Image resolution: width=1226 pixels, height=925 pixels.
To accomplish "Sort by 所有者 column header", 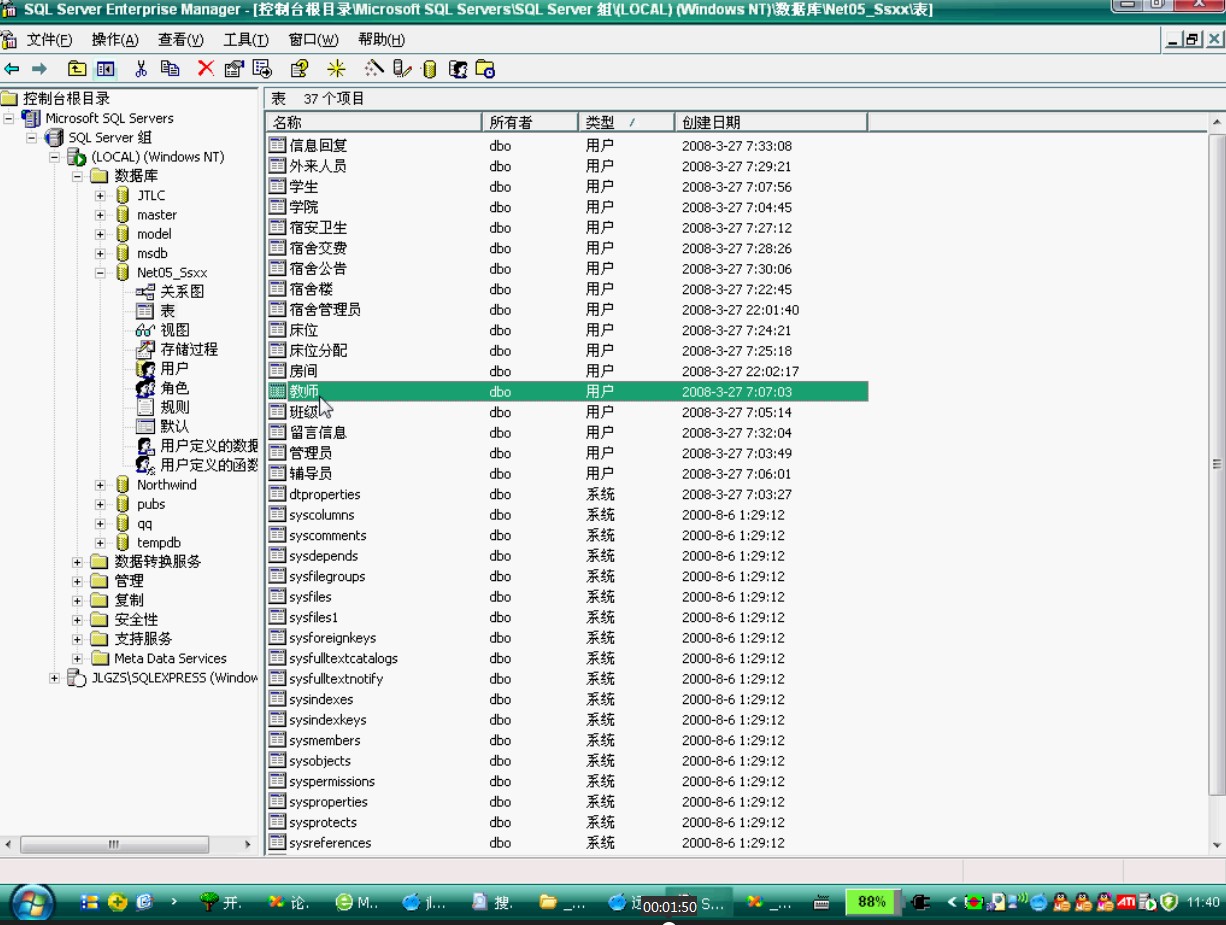I will [x=530, y=122].
